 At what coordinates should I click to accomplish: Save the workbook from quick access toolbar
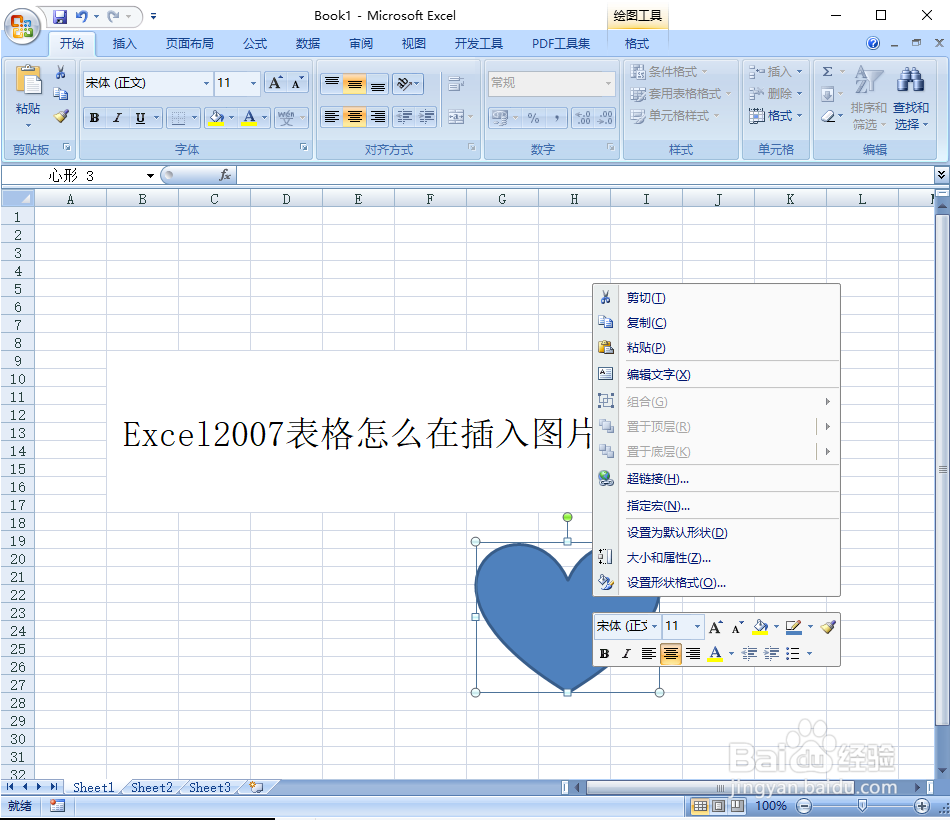(x=60, y=16)
